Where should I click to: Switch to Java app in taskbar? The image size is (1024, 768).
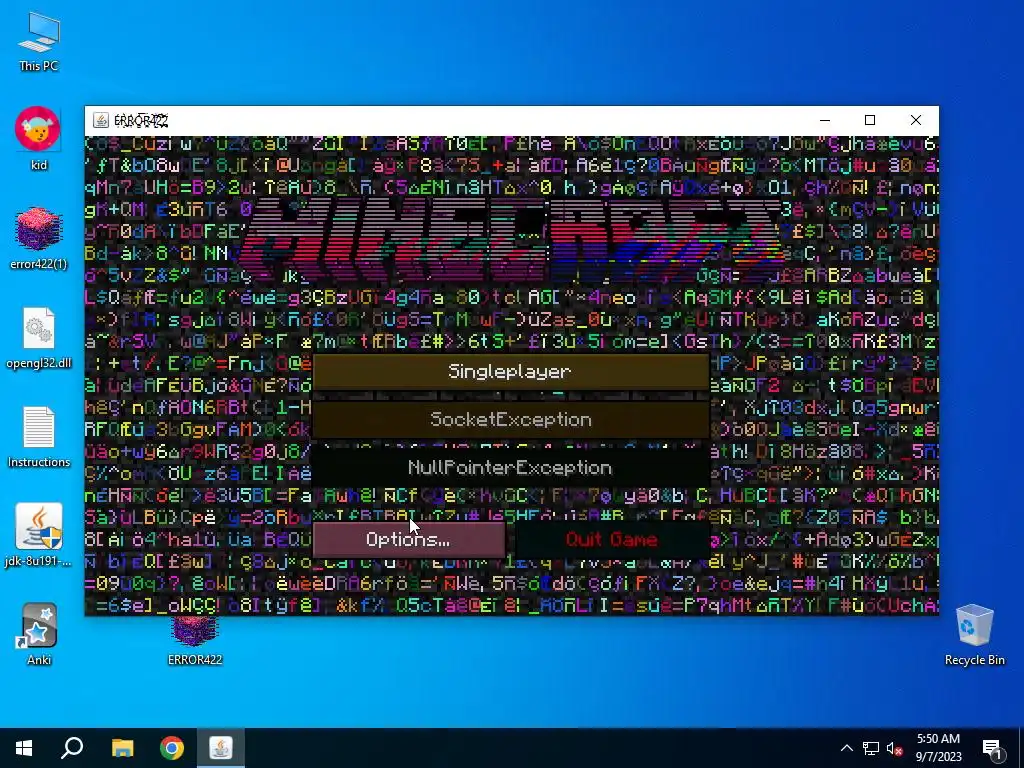click(221, 748)
